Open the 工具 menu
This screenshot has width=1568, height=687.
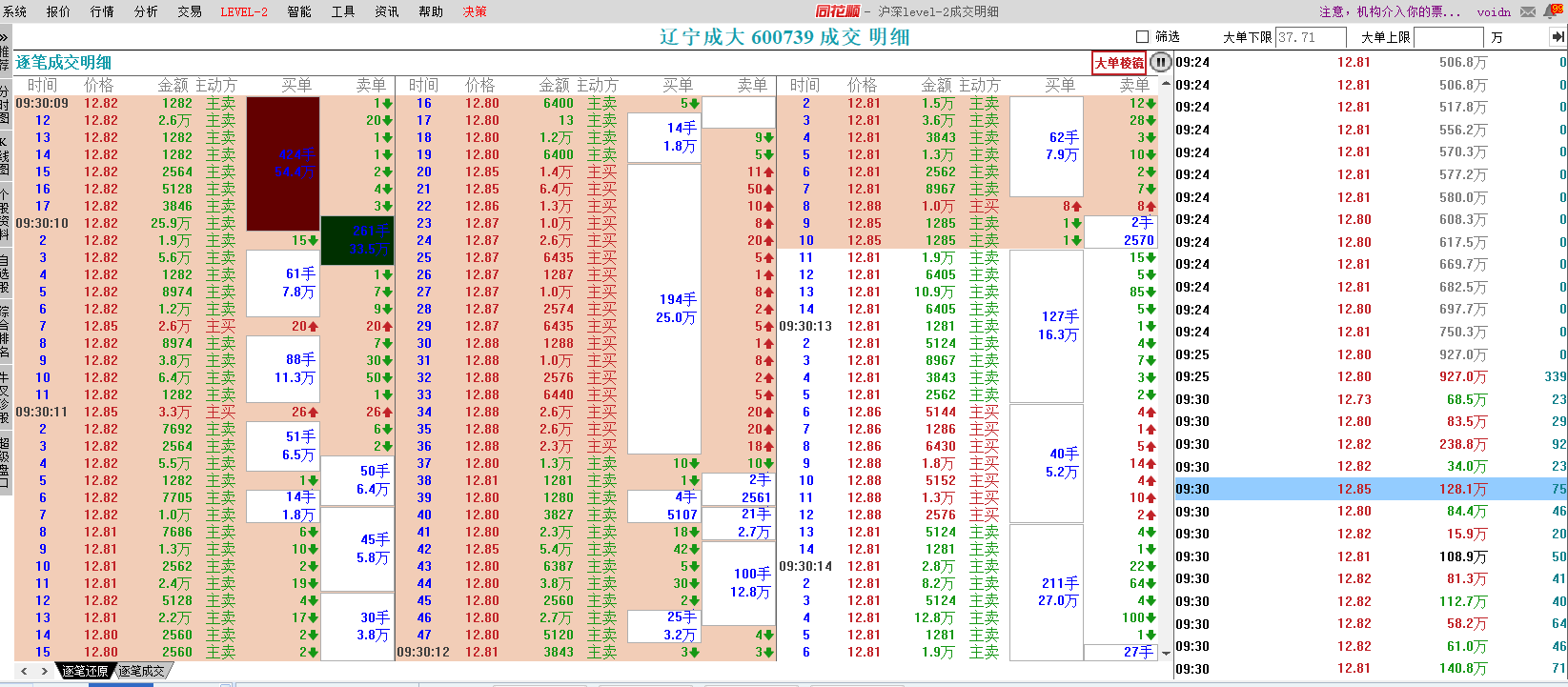[343, 11]
